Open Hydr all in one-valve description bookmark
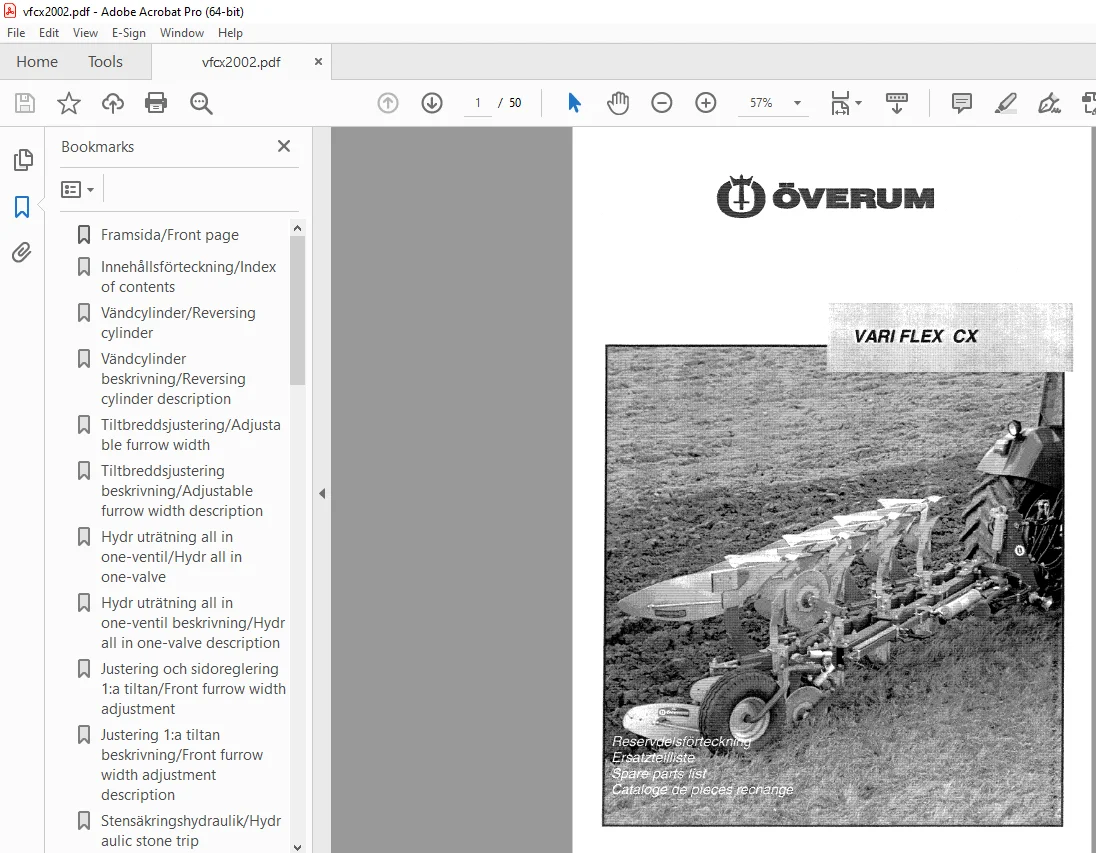Viewport: 1096px width, 853px height. click(x=193, y=623)
